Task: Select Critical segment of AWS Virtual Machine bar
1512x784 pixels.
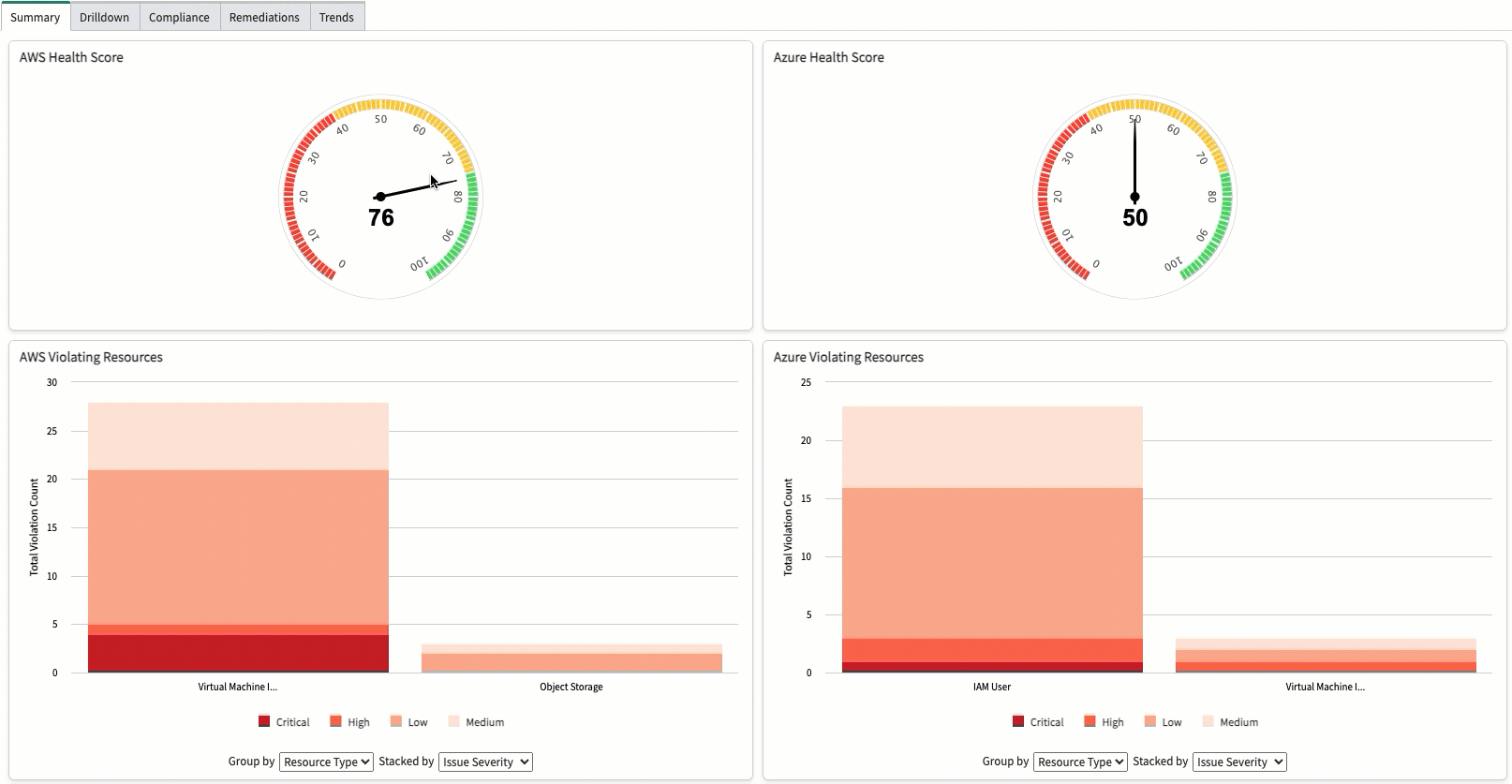Action: (x=238, y=653)
